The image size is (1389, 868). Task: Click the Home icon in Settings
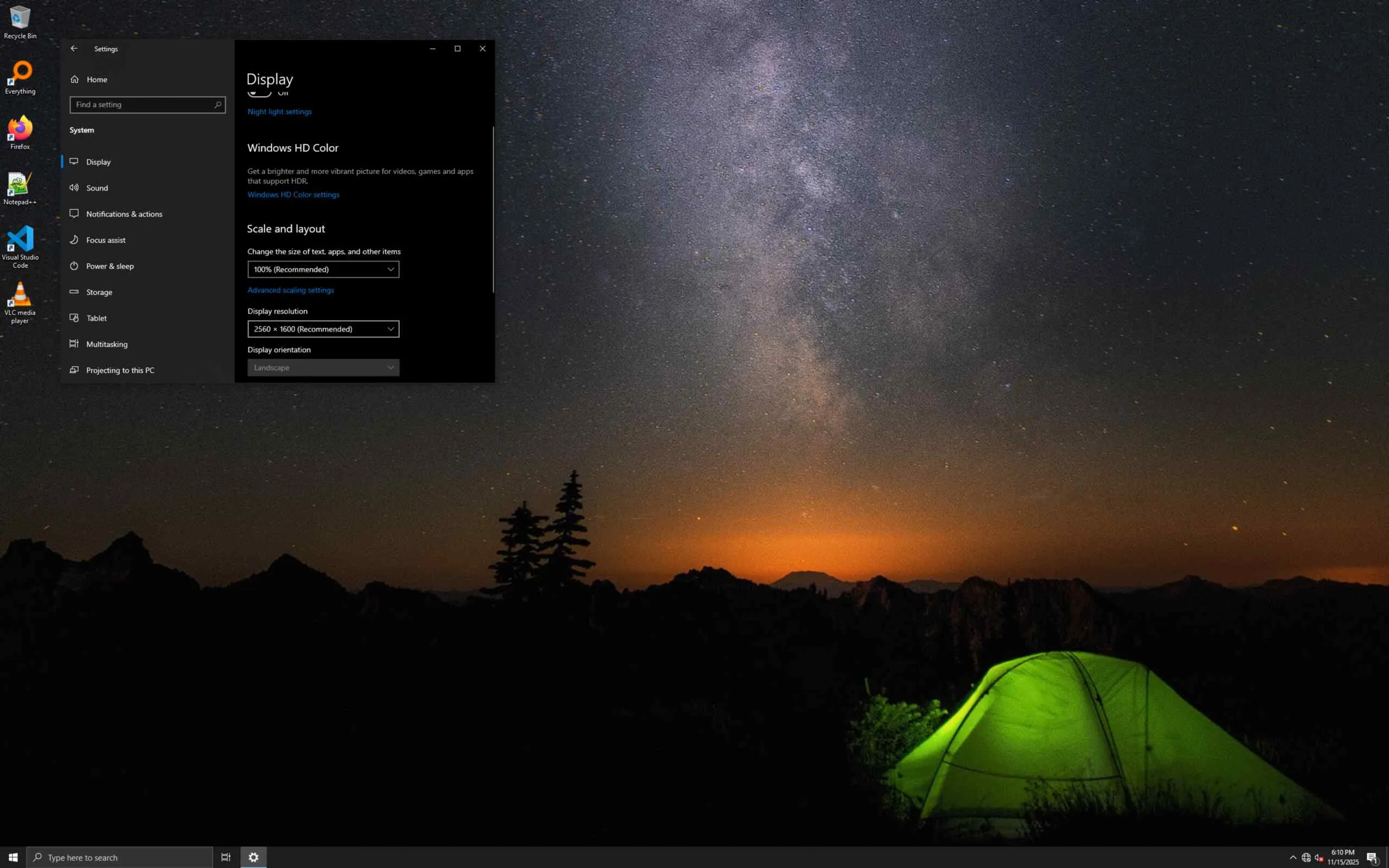point(75,79)
